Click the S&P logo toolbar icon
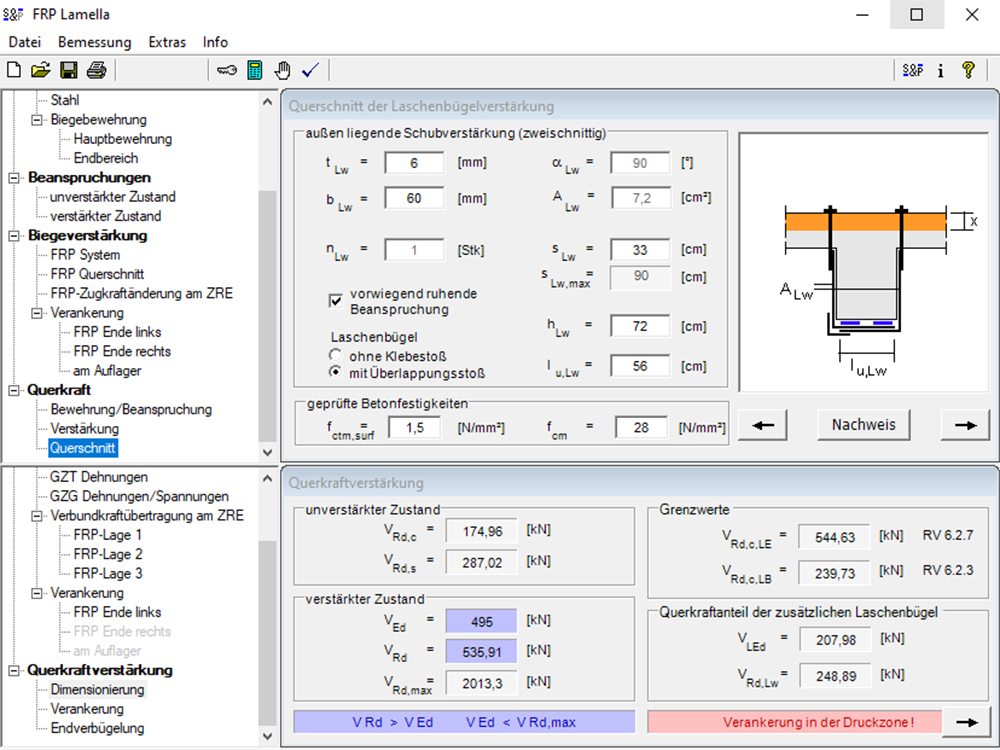This screenshot has width=1000, height=750. coord(913,70)
